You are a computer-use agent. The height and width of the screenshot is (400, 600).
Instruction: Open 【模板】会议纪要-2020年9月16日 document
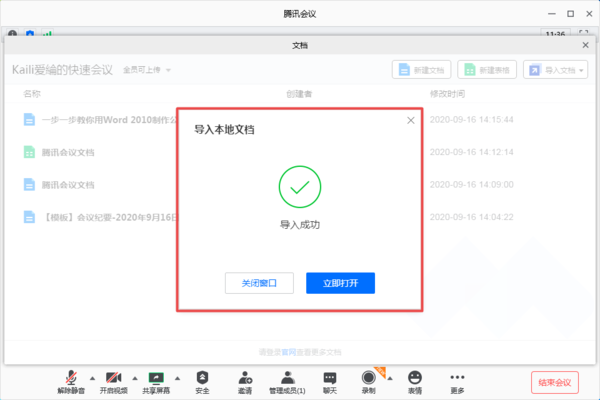click(x=100, y=217)
